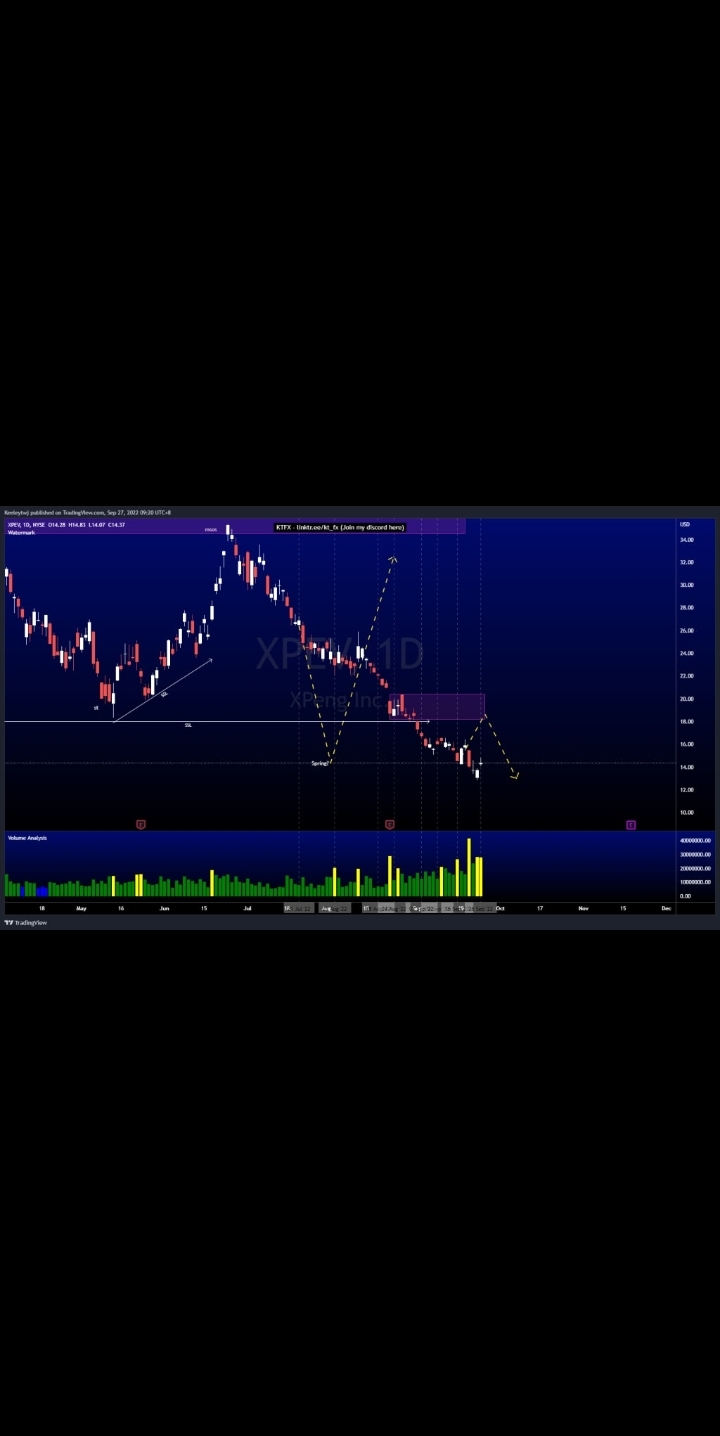Image resolution: width=720 pixels, height=1436 pixels.
Task: Click the 'published on TradingView.com' header text
Action: 68,512
